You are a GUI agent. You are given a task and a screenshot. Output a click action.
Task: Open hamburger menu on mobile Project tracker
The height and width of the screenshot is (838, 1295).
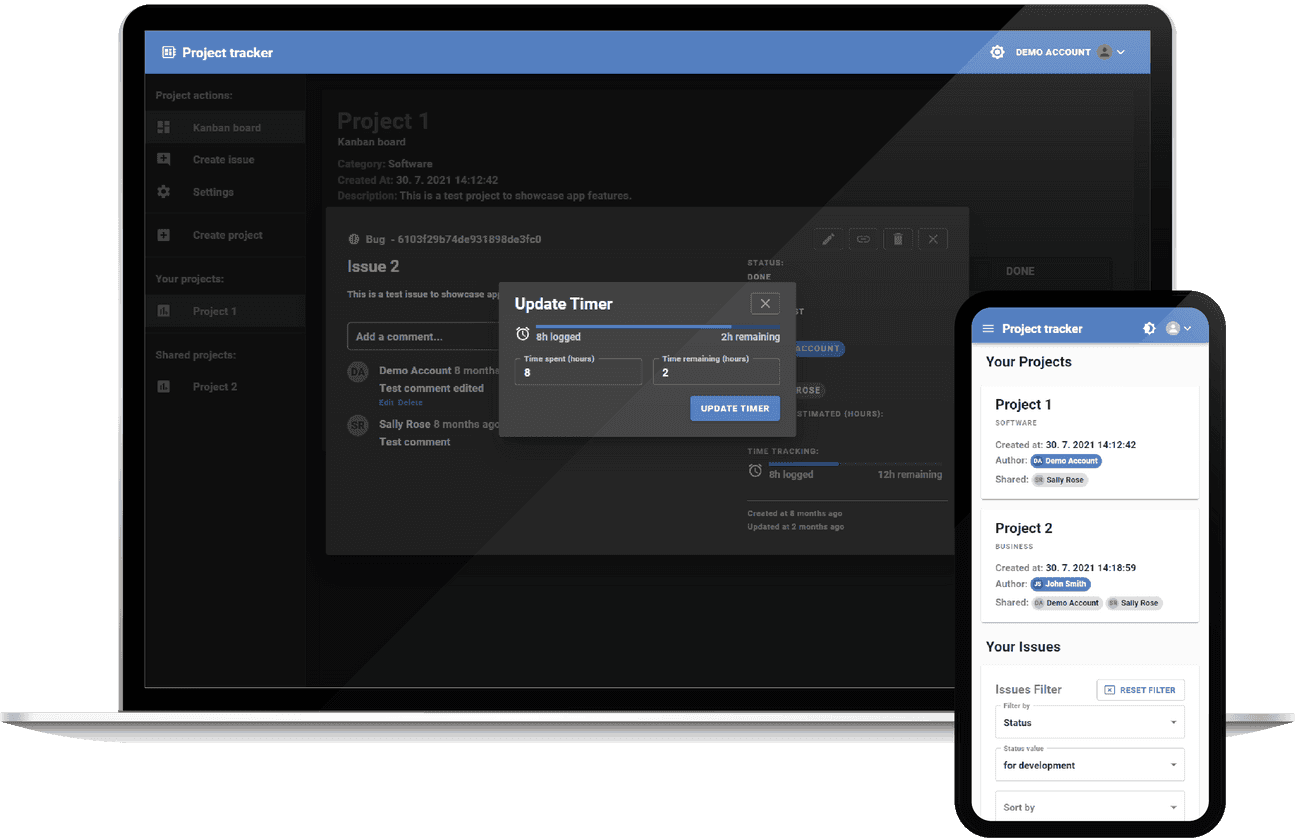[x=988, y=329]
